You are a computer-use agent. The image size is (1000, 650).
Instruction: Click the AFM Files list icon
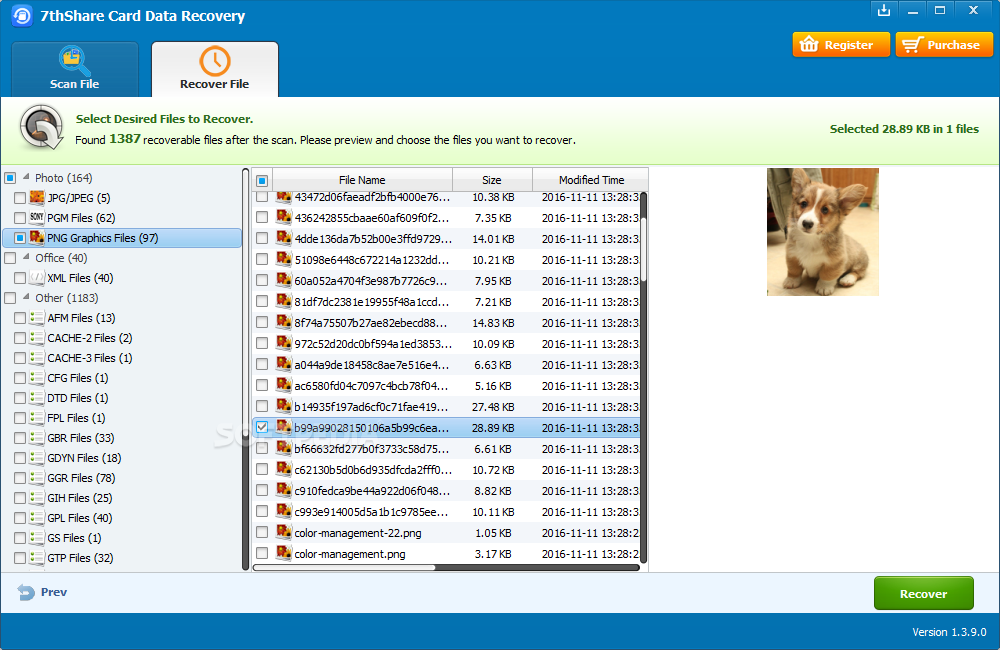point(37,318)
